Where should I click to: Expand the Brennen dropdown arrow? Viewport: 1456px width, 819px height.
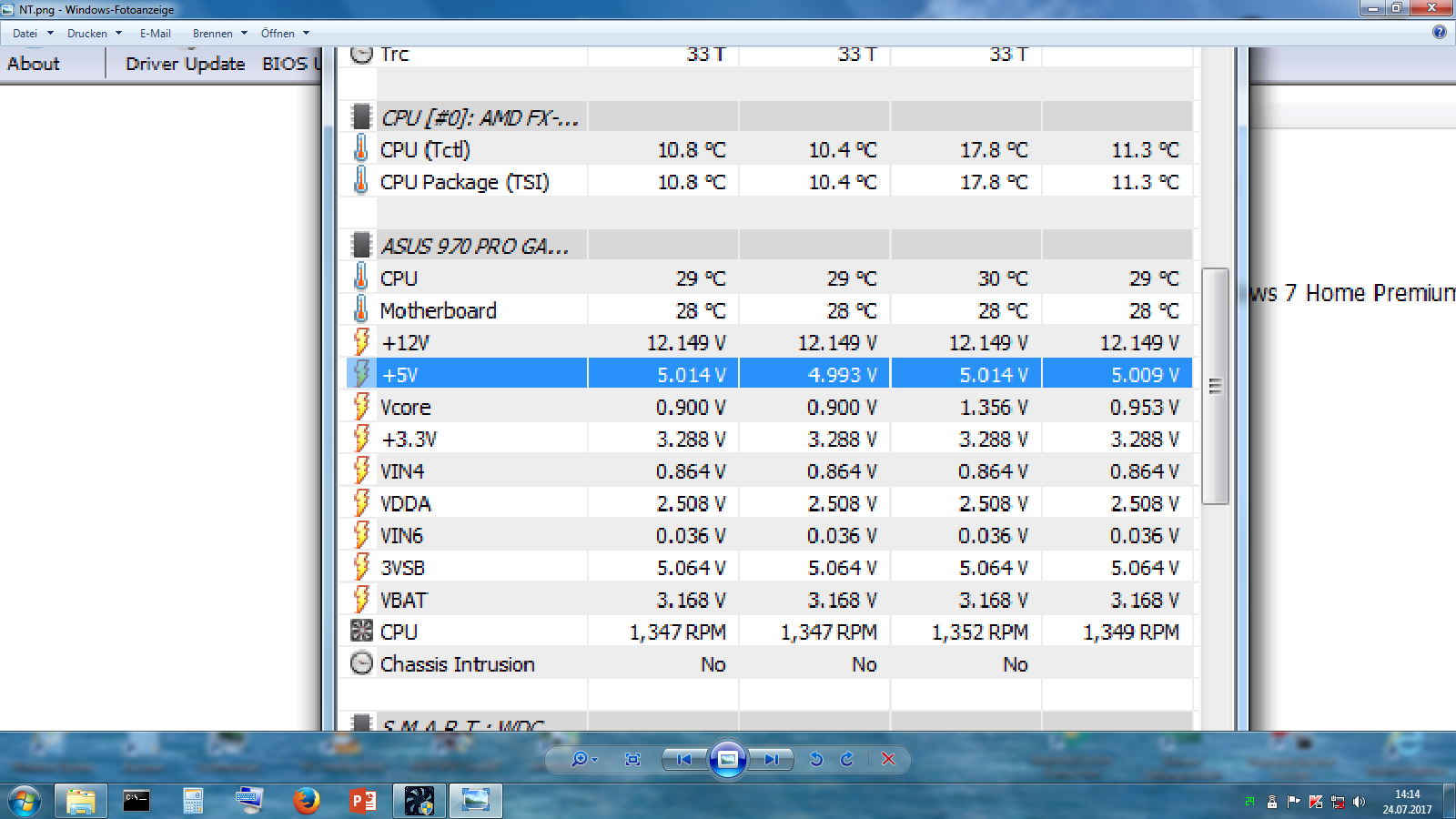244,34
